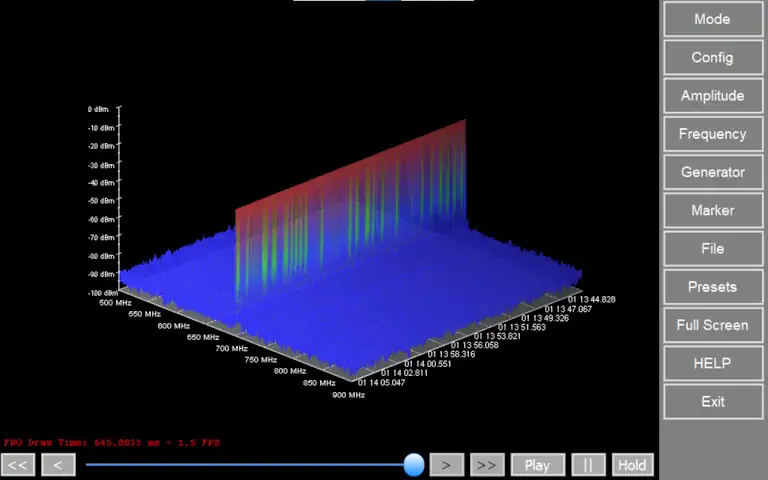Click the playback position slider handle

pos(414,464)
